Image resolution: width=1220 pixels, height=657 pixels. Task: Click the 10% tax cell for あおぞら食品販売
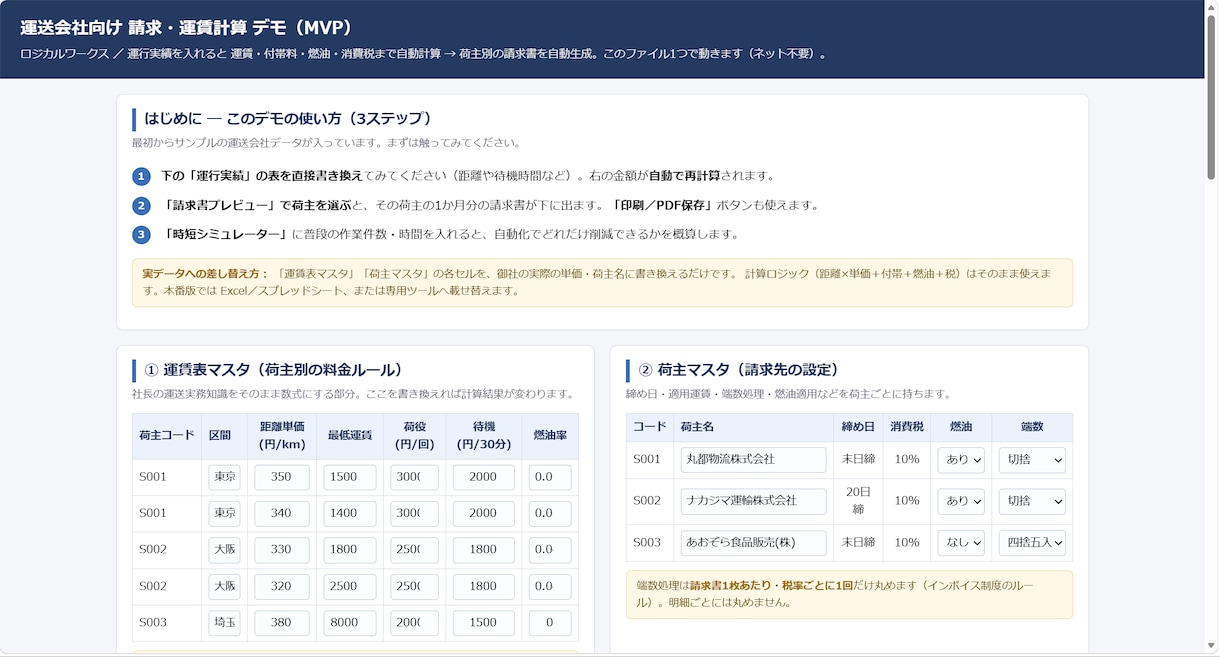click(x=906, y=543)
